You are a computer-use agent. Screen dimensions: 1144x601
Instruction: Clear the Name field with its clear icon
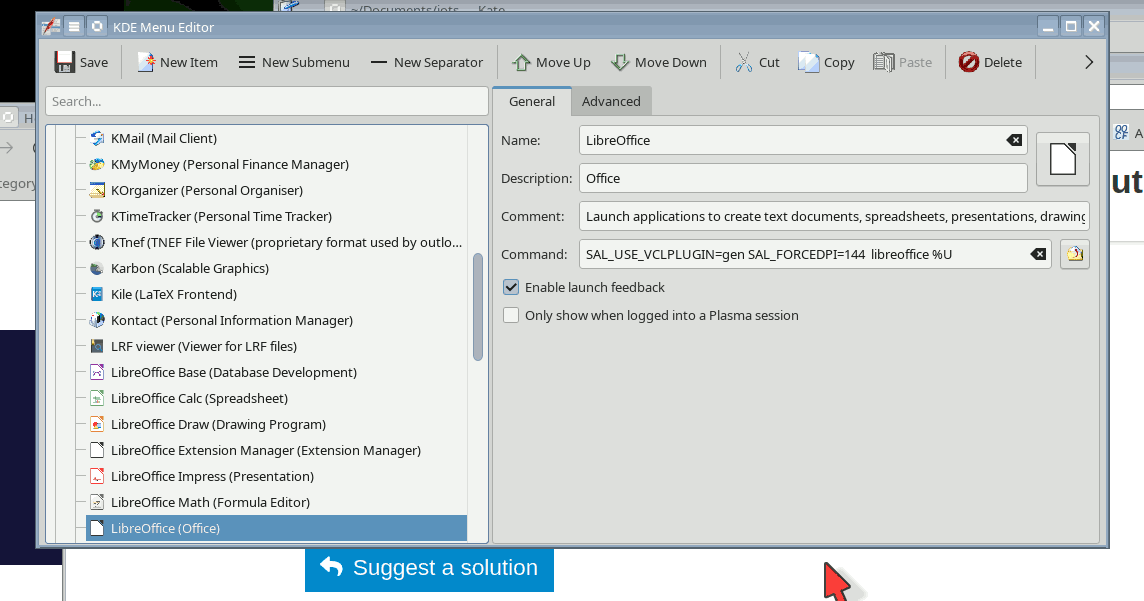(1014, 140)
